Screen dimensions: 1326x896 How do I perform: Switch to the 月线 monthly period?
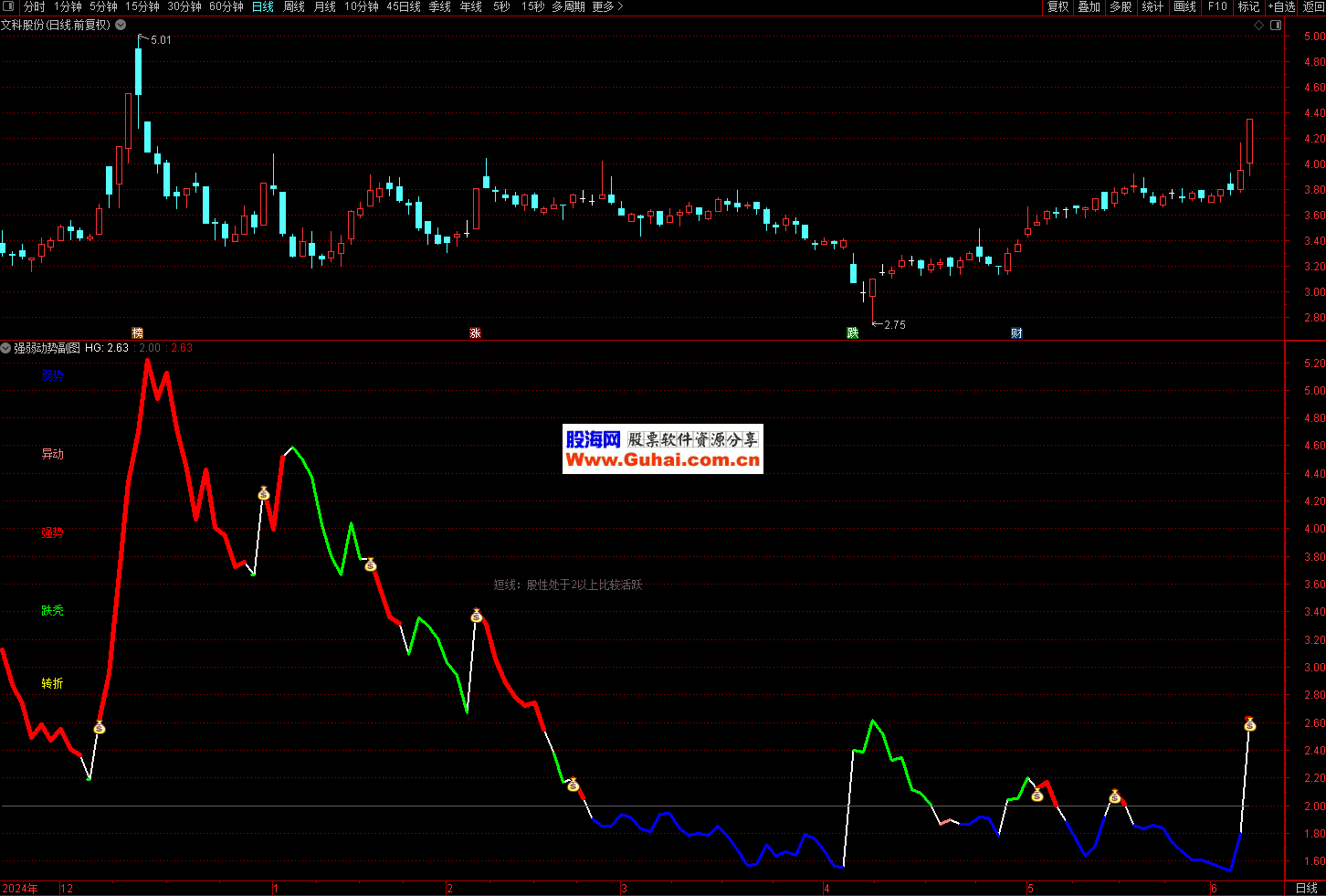325,6
